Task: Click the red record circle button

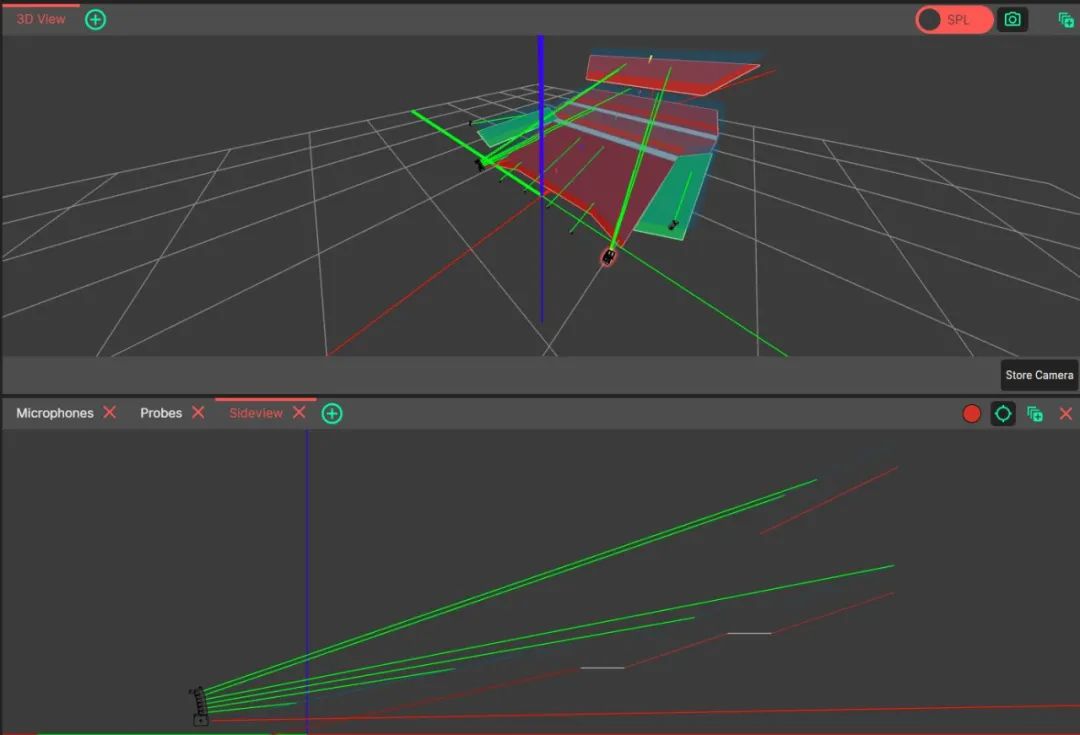Action: (x=971, y=414)
